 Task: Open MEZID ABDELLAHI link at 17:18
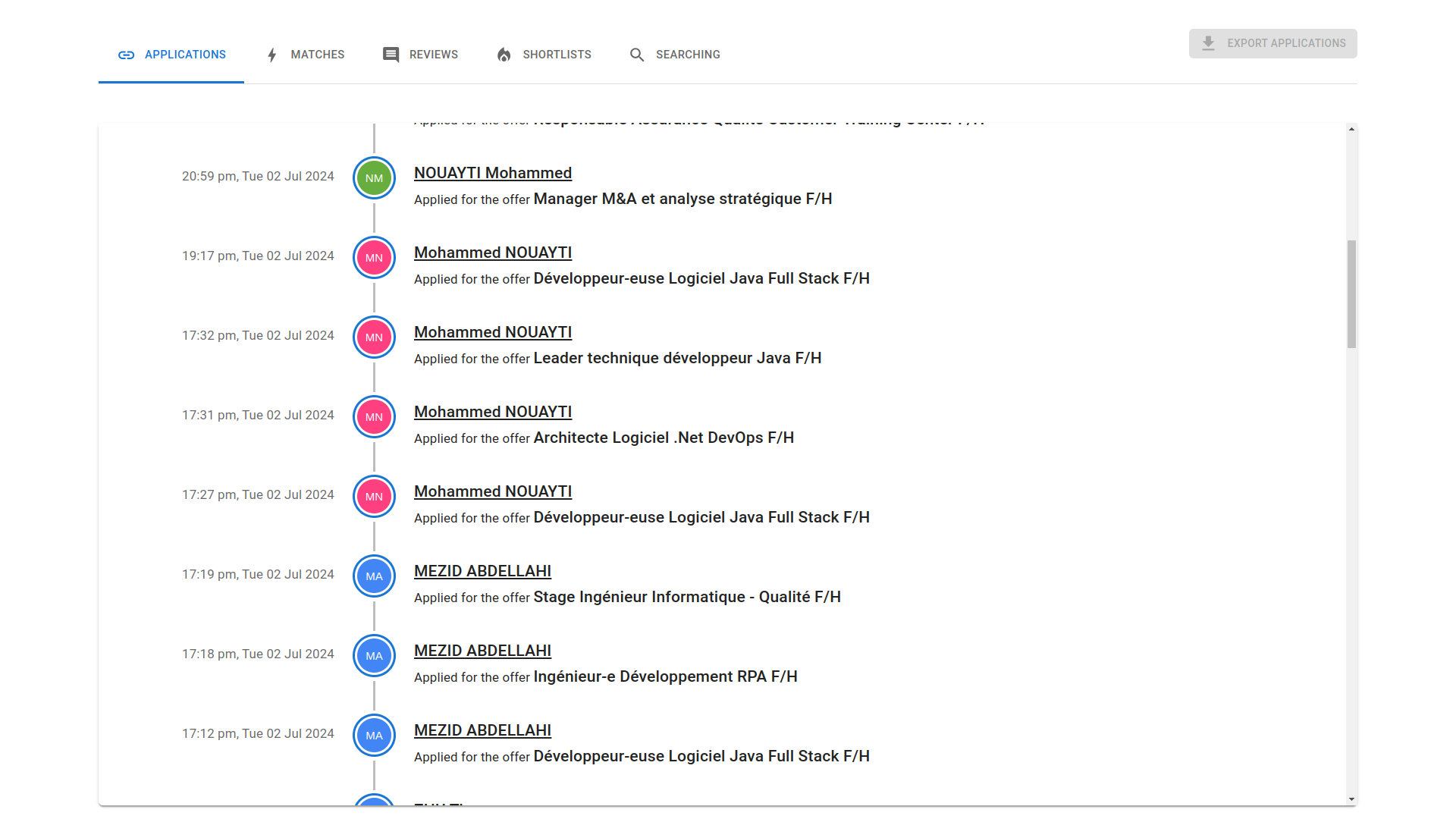482,651
